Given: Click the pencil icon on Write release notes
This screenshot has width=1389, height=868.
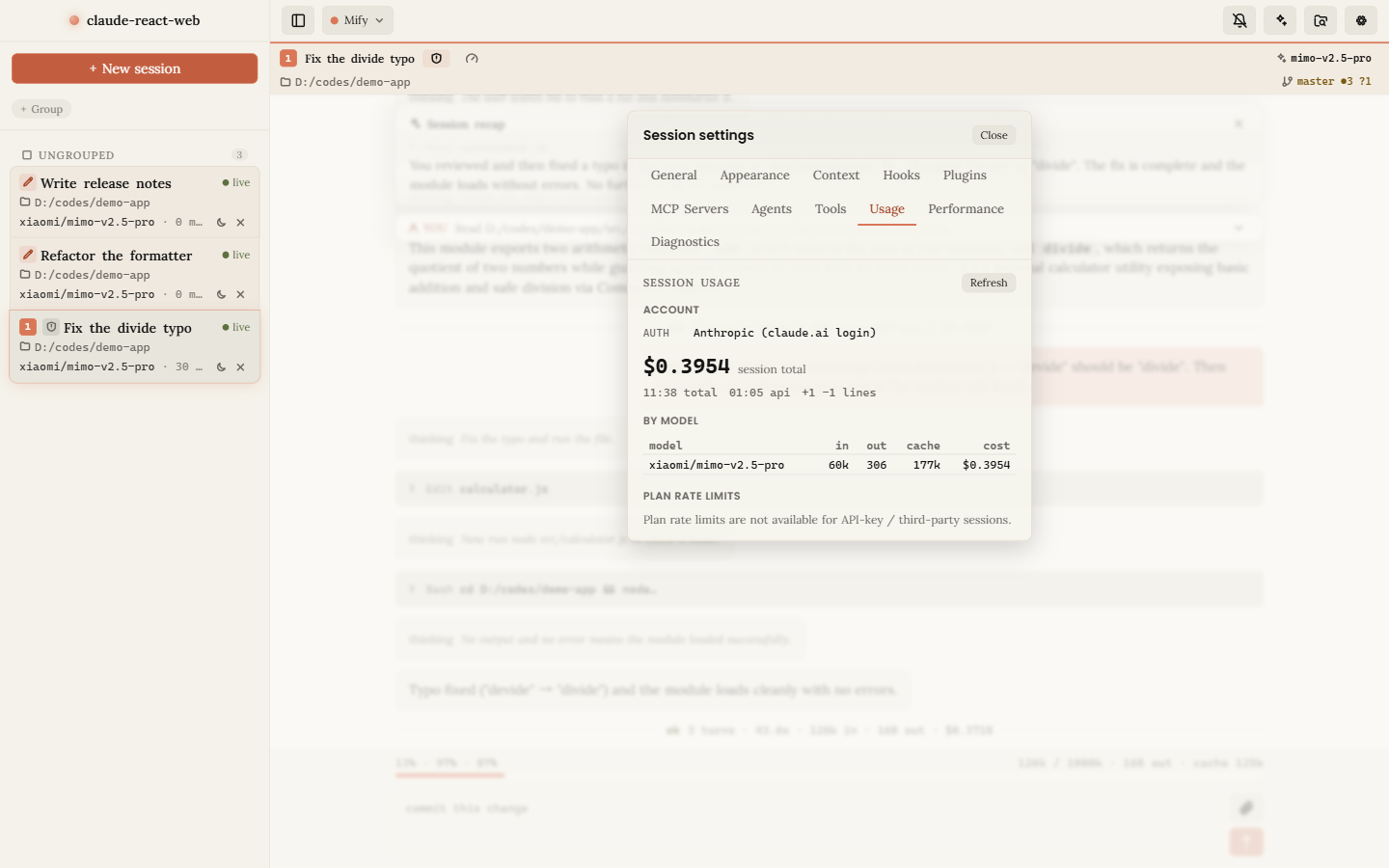Looking at the screenshot, I should tap(28, 182).
